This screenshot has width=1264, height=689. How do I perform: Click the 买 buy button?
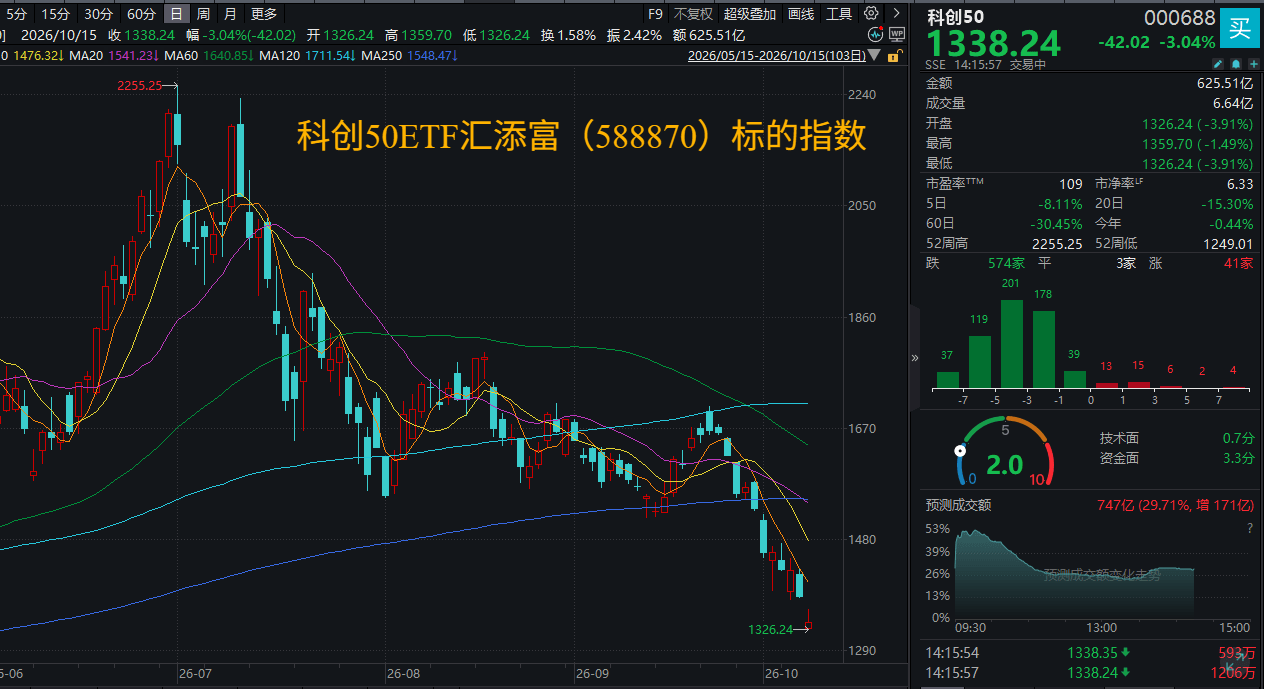pyautogui.click(x=1239, y=28)
